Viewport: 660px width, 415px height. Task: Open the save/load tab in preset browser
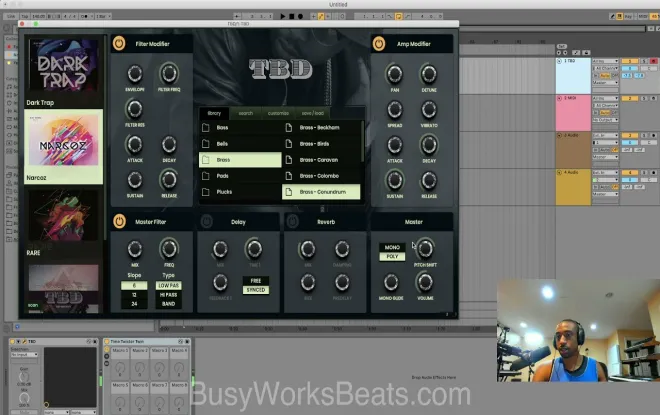pos(313,113)
